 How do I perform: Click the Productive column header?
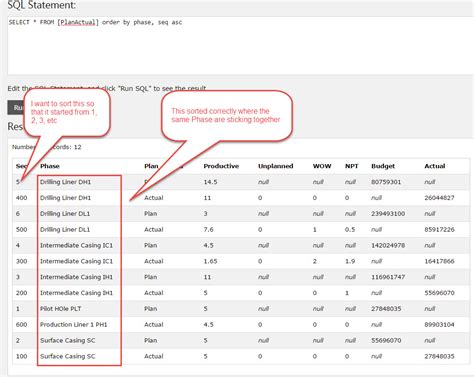[221, 166]
